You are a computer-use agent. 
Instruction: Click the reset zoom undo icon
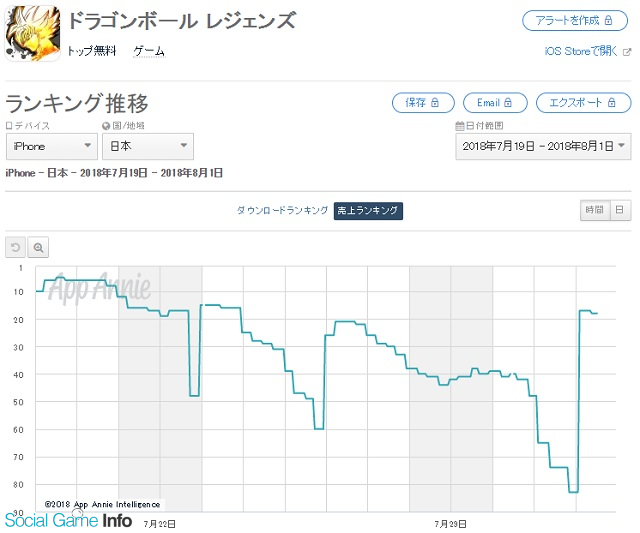(x=16, y=247)
